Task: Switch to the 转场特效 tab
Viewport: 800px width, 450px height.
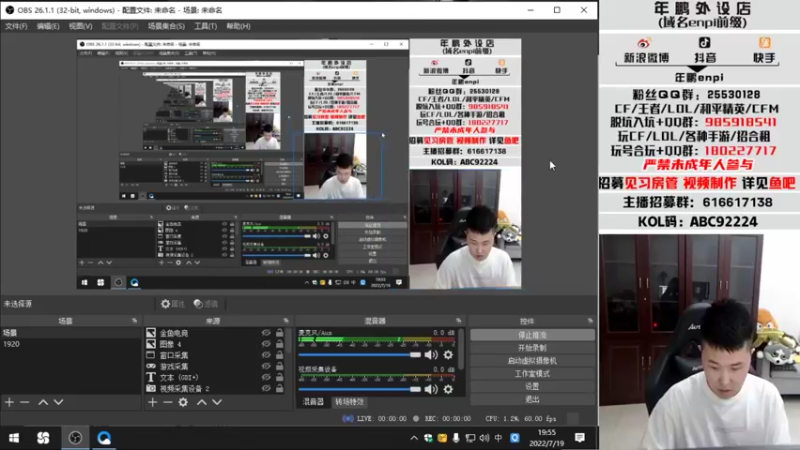Action: 349,402
